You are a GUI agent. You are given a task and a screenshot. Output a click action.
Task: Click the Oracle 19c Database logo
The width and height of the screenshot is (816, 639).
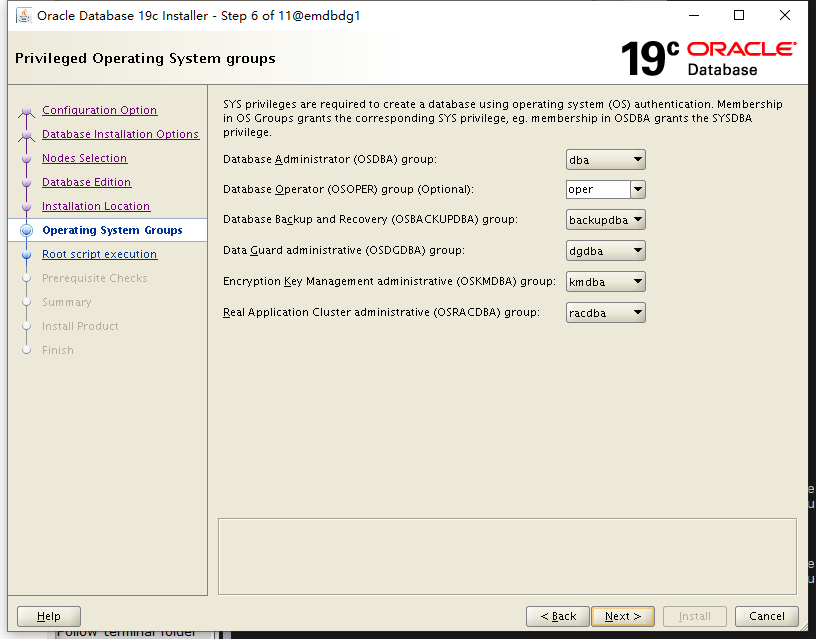(708, 59)
